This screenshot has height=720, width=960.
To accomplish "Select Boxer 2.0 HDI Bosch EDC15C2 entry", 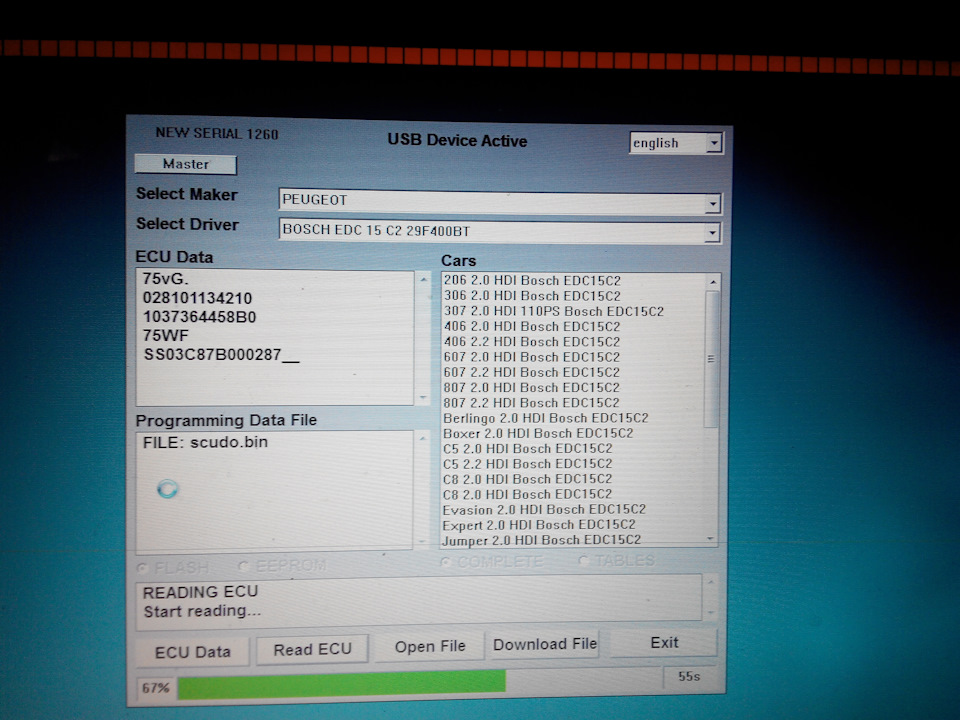I will [x=538, y=433].
